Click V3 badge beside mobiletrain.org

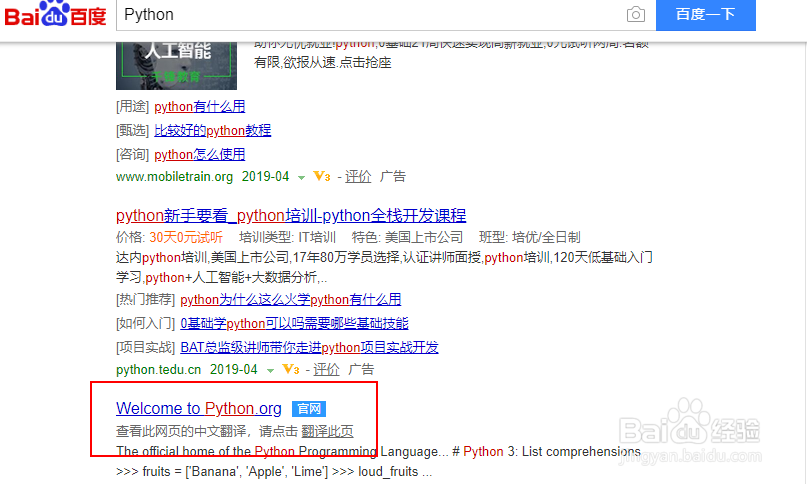click(x=322, y=177)
